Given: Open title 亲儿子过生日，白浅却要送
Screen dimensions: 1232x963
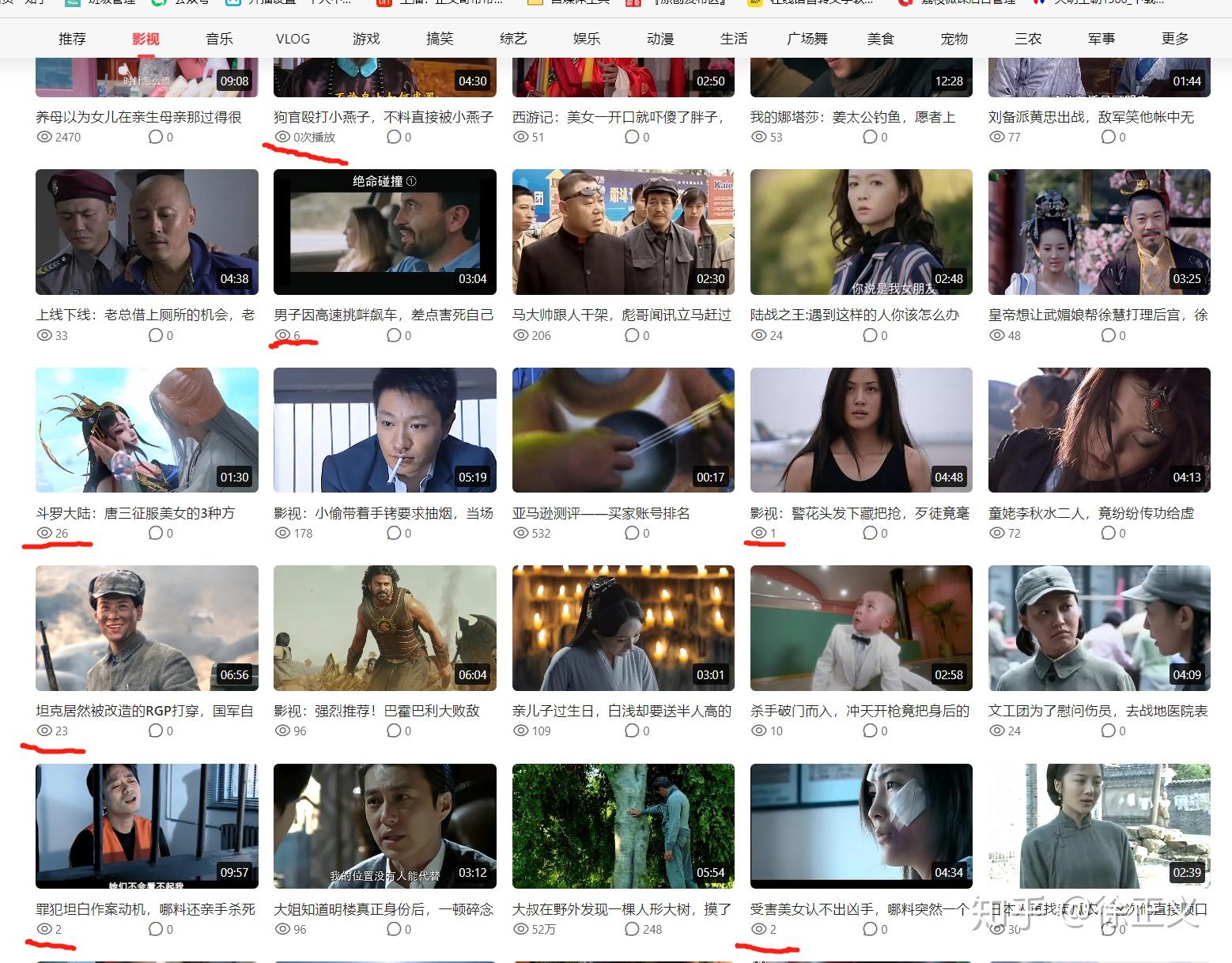Looking at the screenshot, I should tap(622, 711).
